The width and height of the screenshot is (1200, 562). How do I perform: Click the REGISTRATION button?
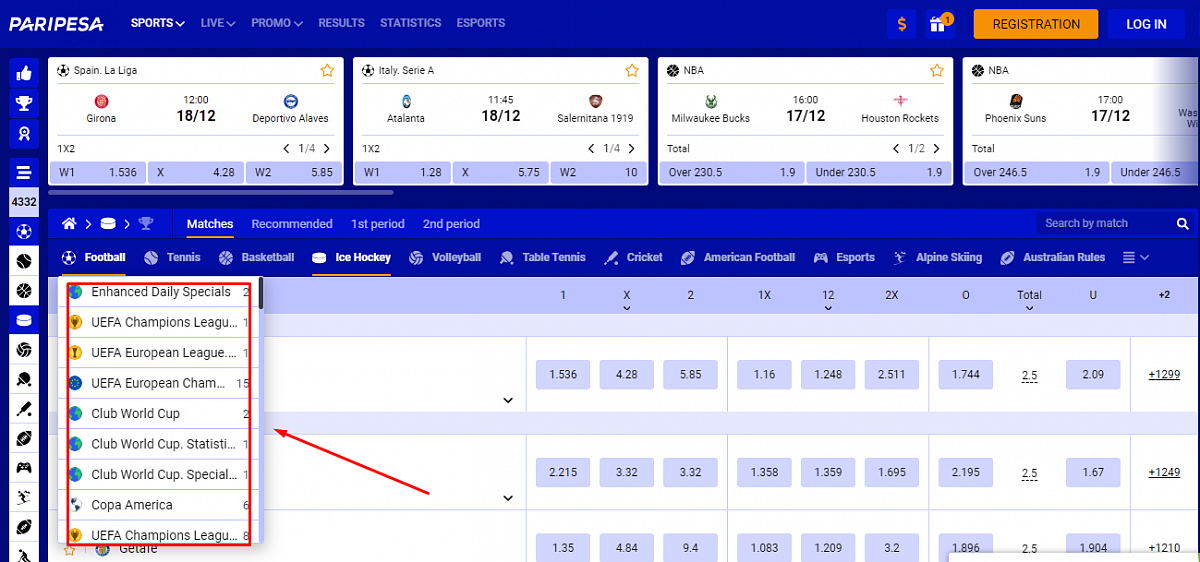point(1036,24)
